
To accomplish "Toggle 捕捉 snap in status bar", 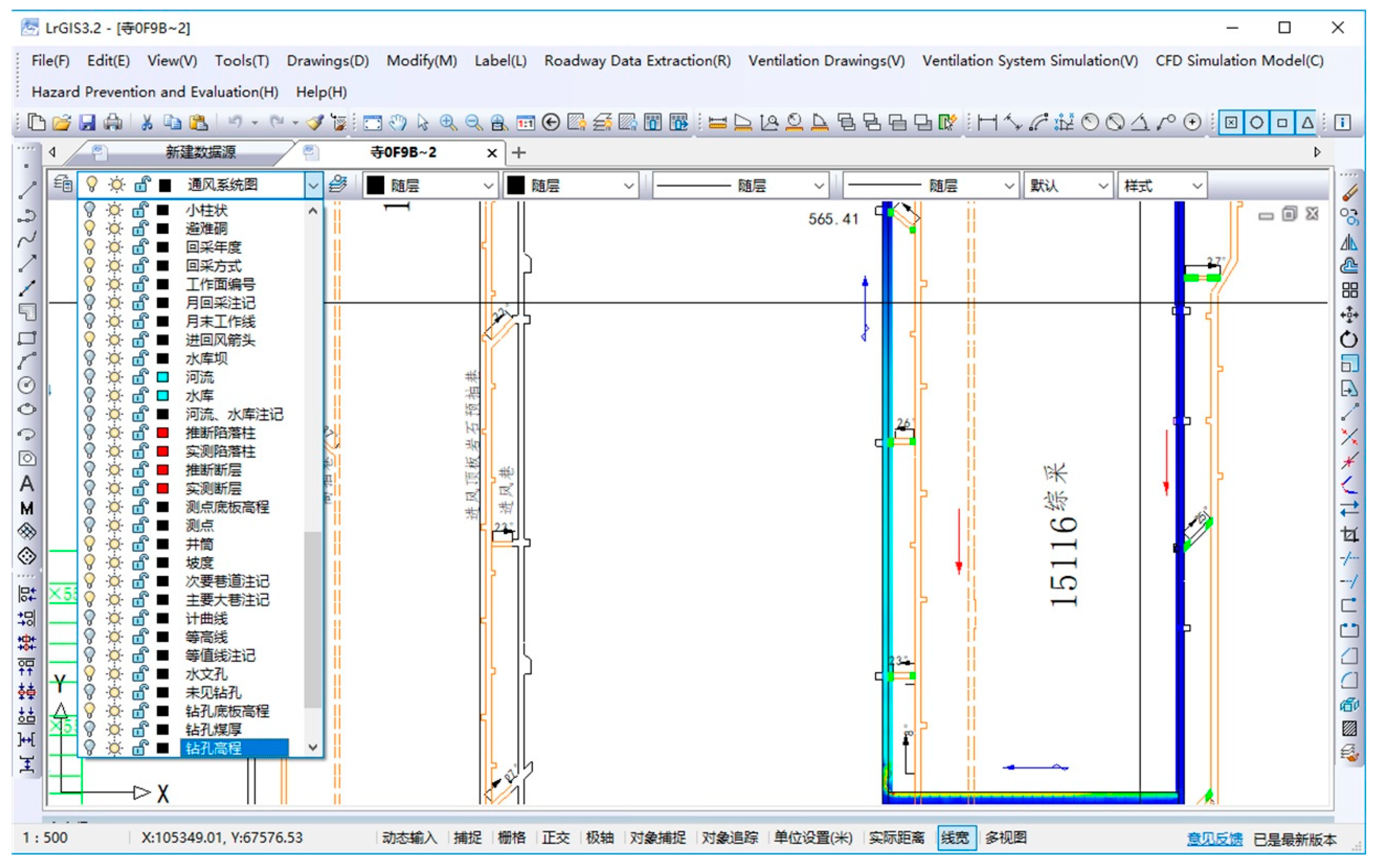I will click(467, 838).
